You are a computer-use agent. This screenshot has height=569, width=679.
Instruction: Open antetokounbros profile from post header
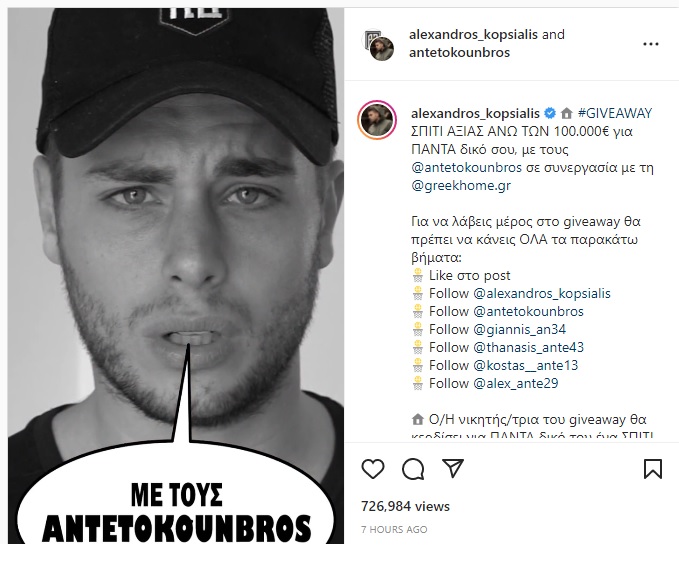[459, 52]
